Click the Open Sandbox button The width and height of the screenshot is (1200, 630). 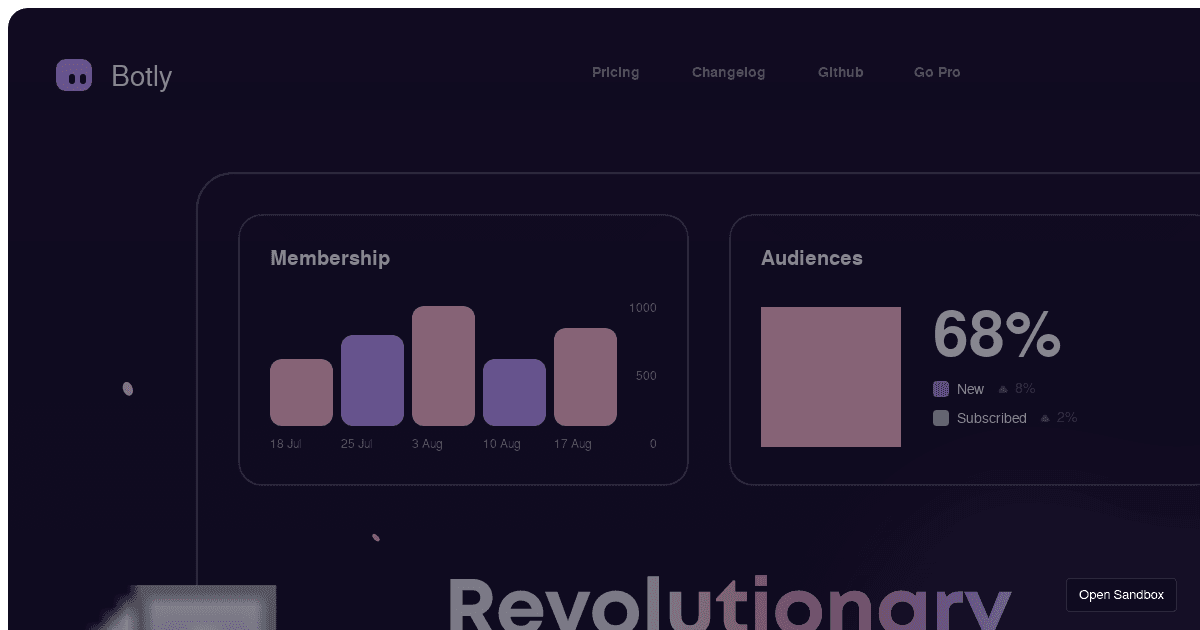[1121, 594]
